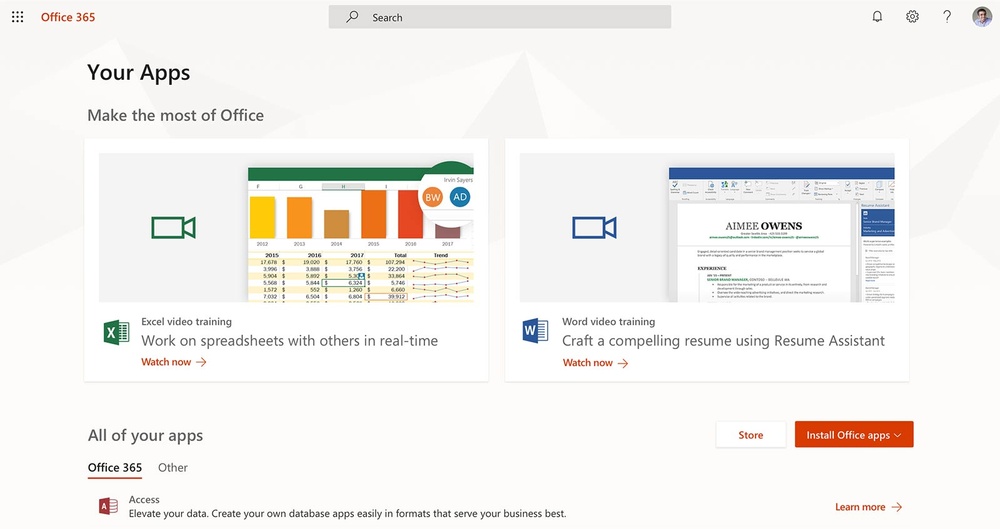This screenshot has height=529, width=1000.
Task: Open the notifications bell
Action: coord(877,17)
